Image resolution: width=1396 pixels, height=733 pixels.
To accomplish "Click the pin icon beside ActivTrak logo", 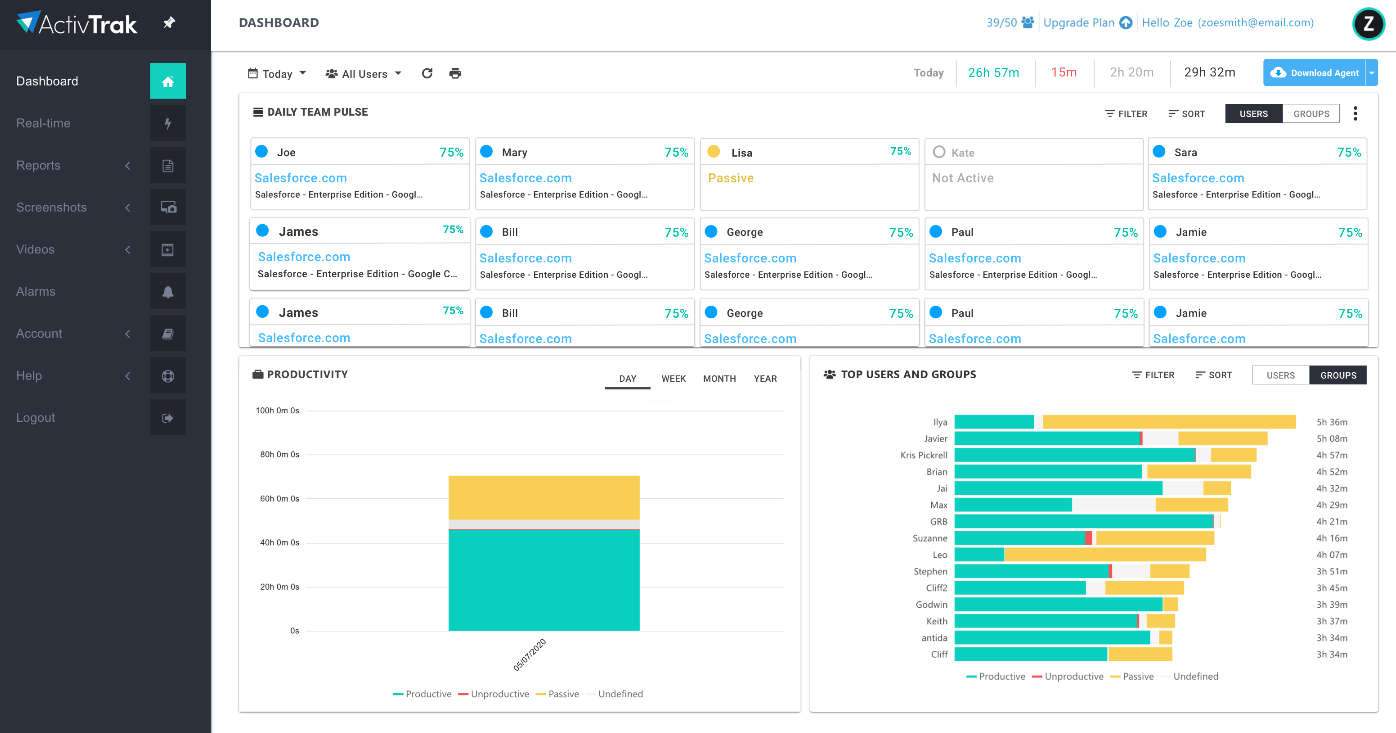I will tap(169, 23).
